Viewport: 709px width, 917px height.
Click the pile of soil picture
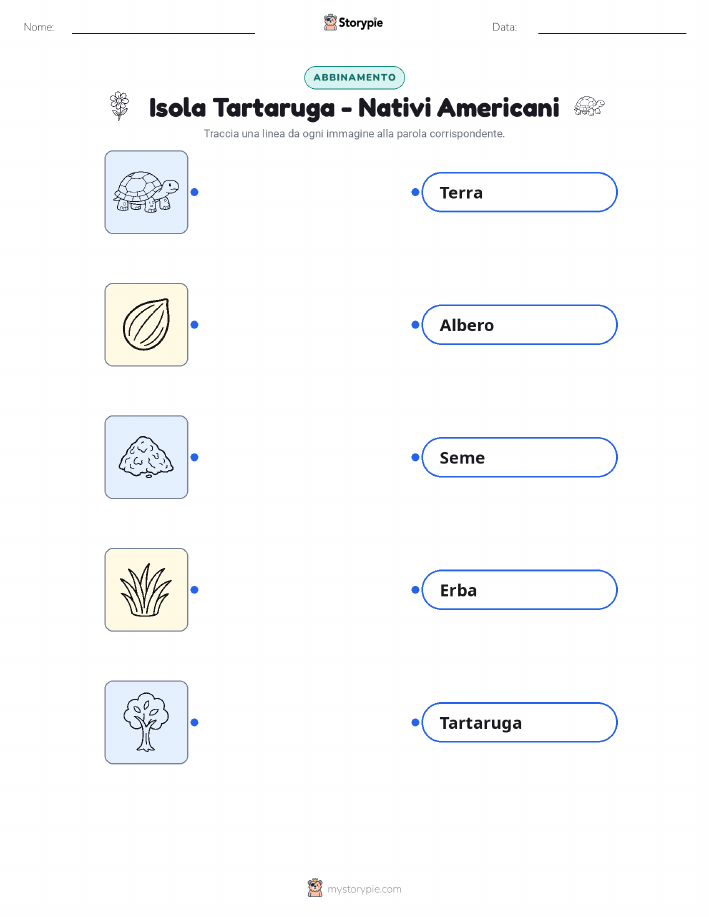click(146, 457)
